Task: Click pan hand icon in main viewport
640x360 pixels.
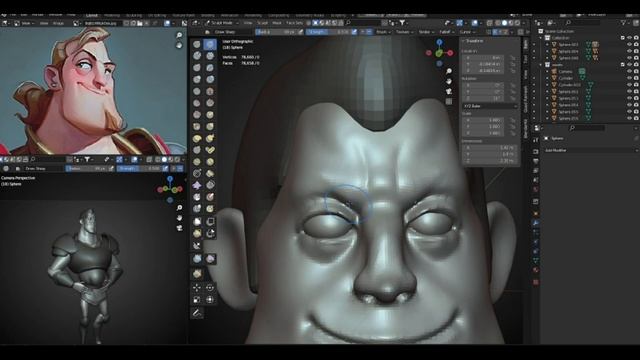Action: tap(449, 81)
